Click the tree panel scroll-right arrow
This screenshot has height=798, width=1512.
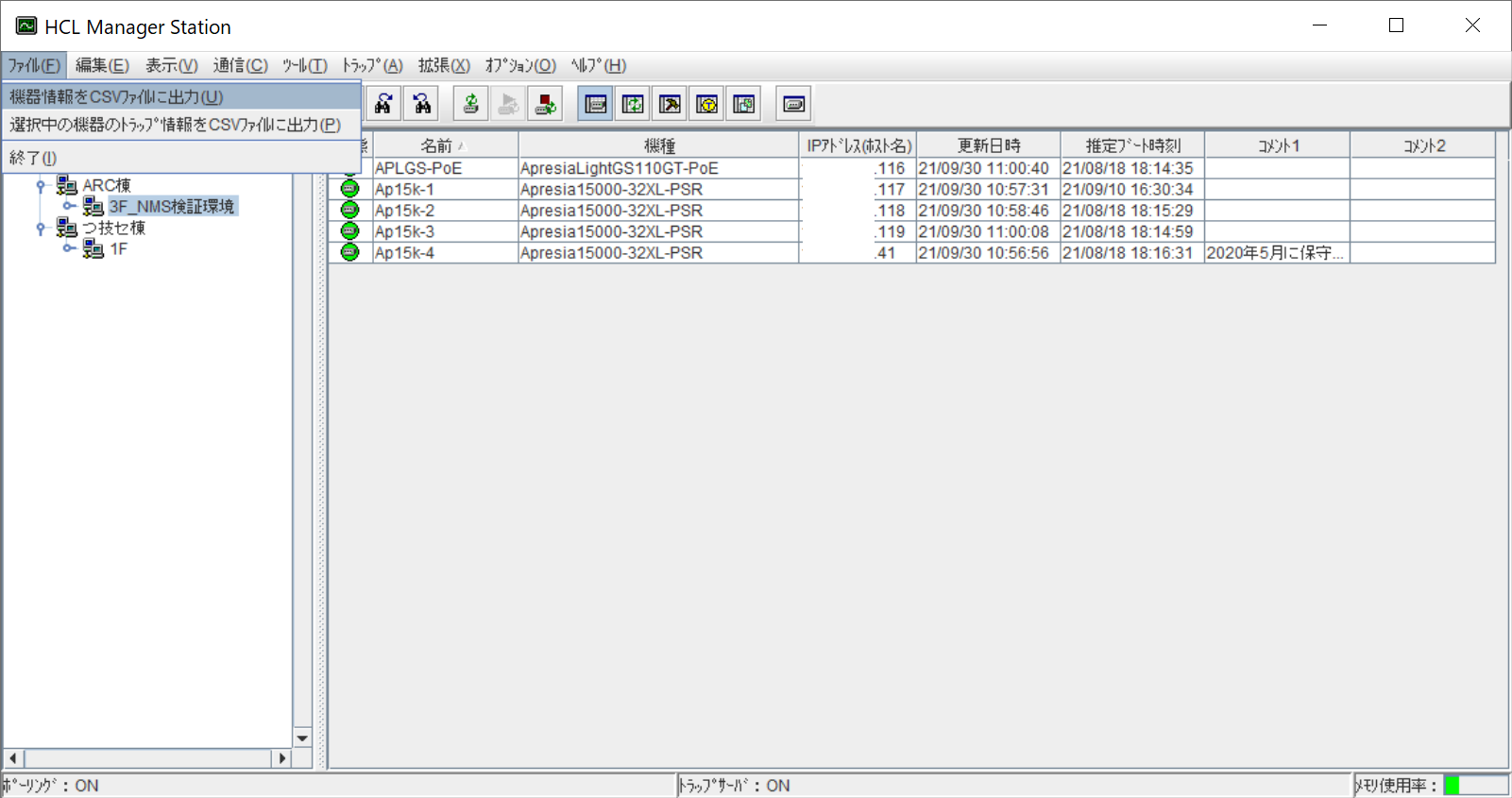pos(281,757)
